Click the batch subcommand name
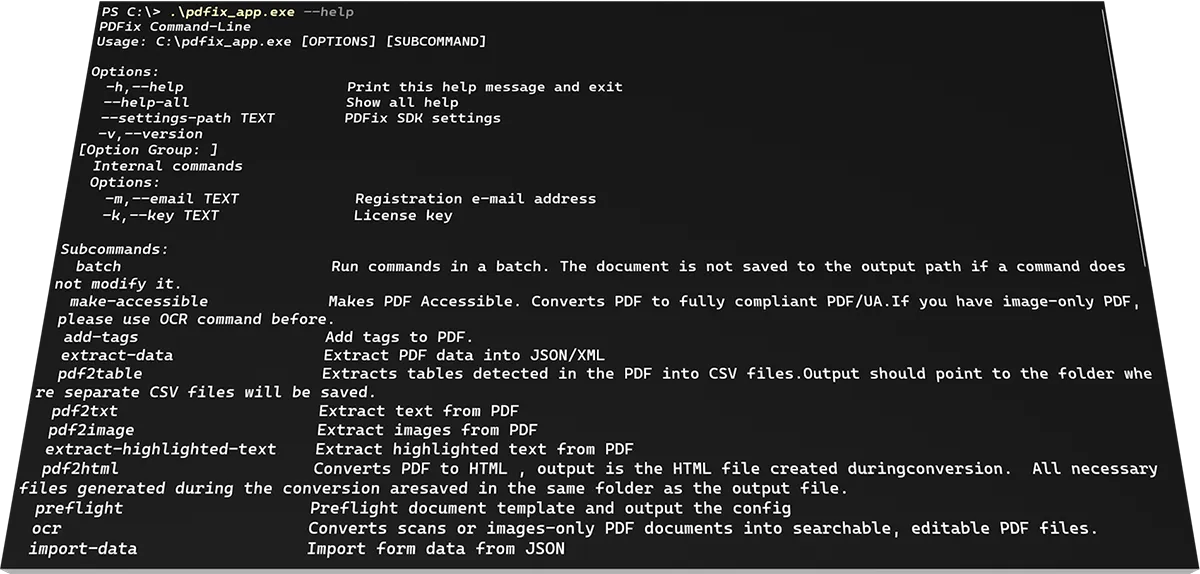 [x=98, y=267]
